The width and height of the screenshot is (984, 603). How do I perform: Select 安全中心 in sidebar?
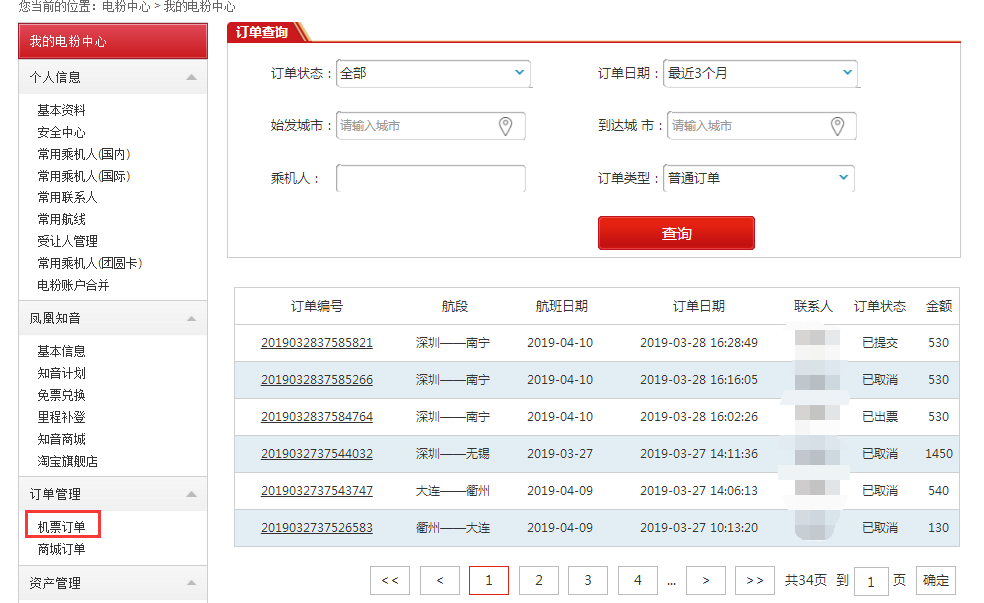pos(61,132)
